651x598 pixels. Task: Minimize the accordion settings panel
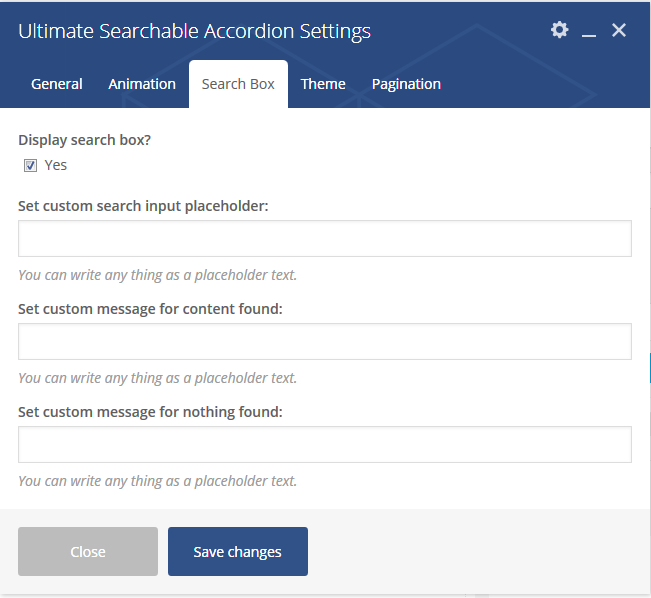[x=589, y=32]
